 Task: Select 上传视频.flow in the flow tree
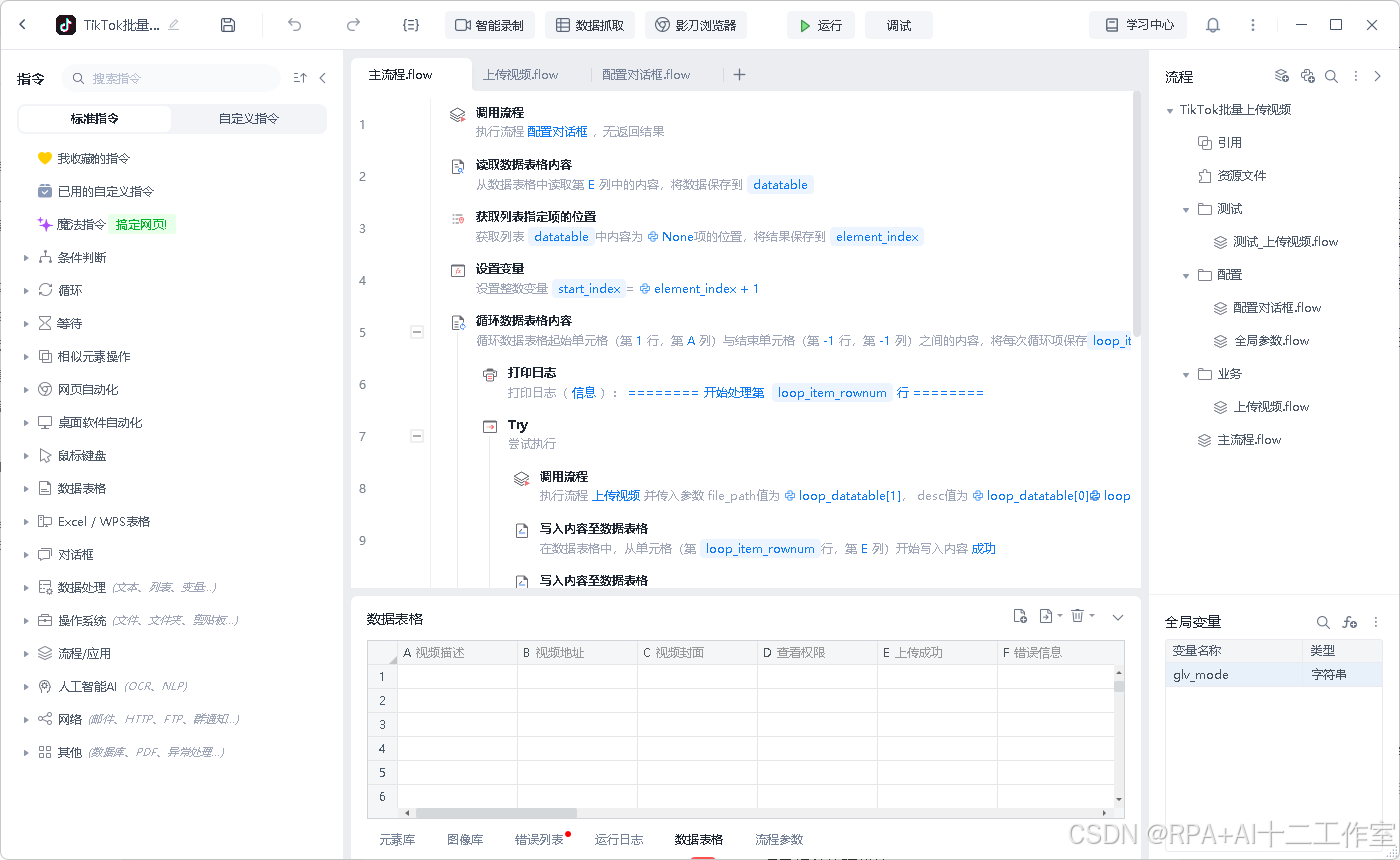tap(1271, 407)
